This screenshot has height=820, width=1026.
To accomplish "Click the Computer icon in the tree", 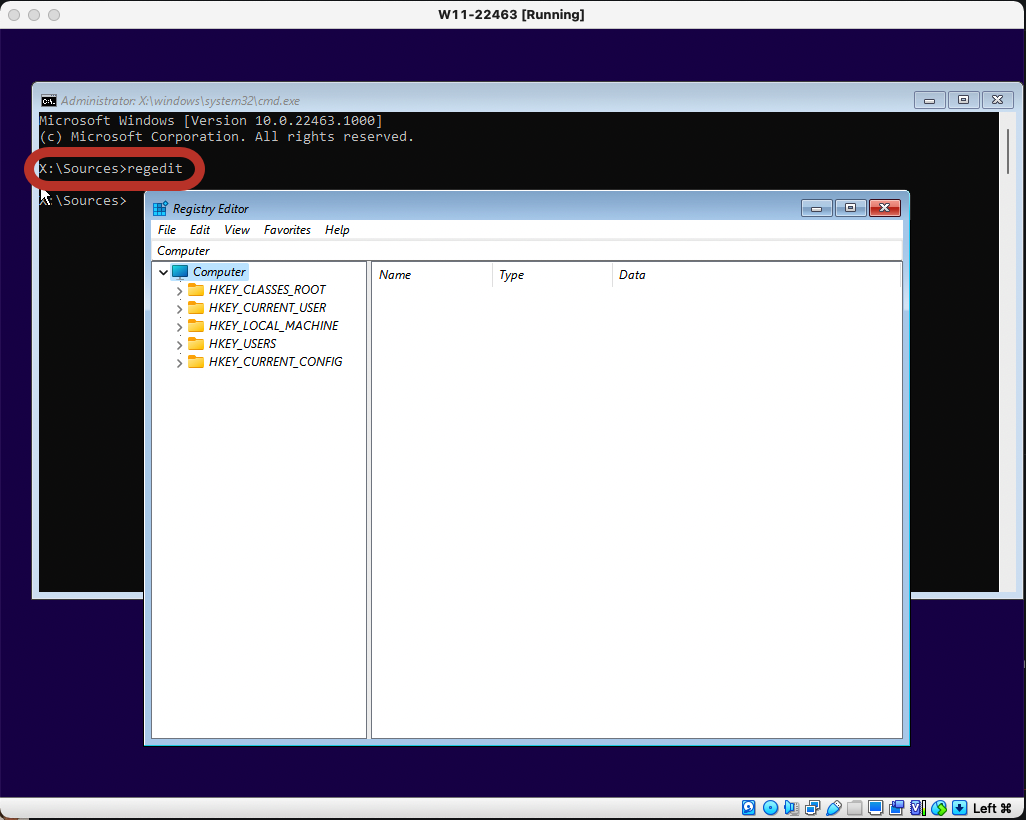I will coord(180,272).
